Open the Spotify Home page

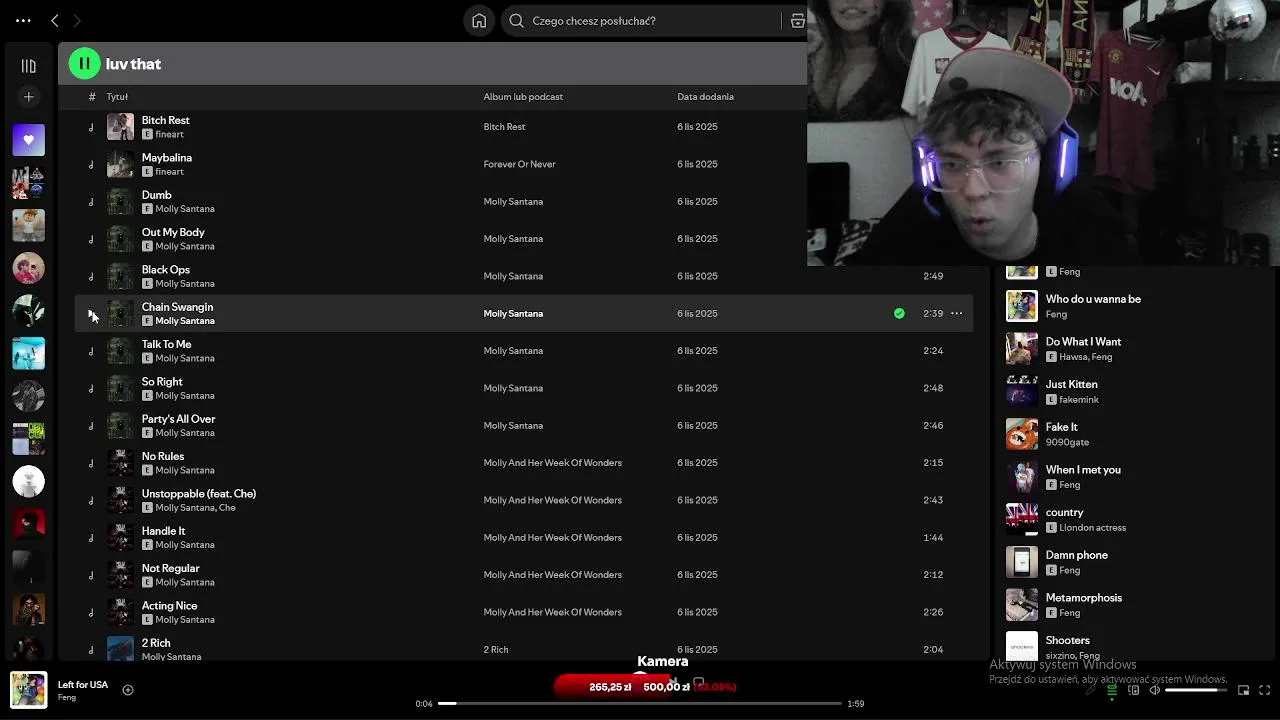coord(479,20)
